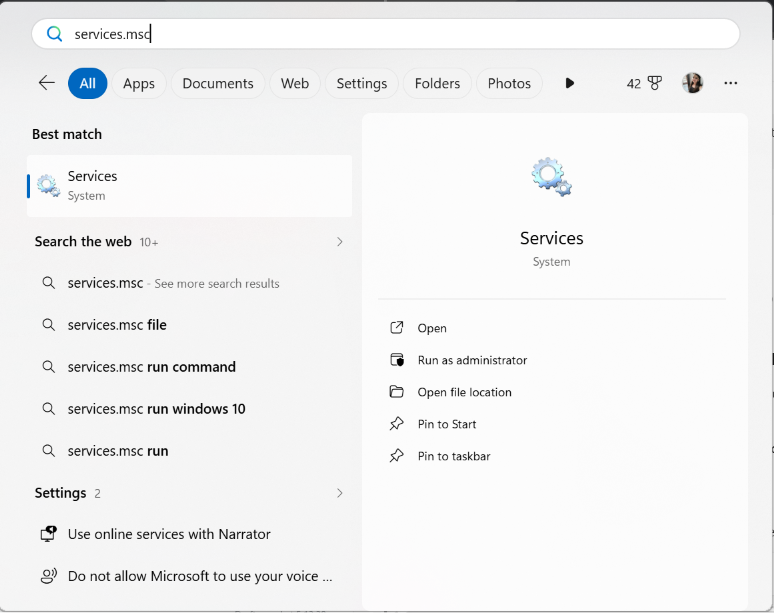Click the Services title in preview pane
The height and width of the screenshot is (613, 774).
click(551, 239)
